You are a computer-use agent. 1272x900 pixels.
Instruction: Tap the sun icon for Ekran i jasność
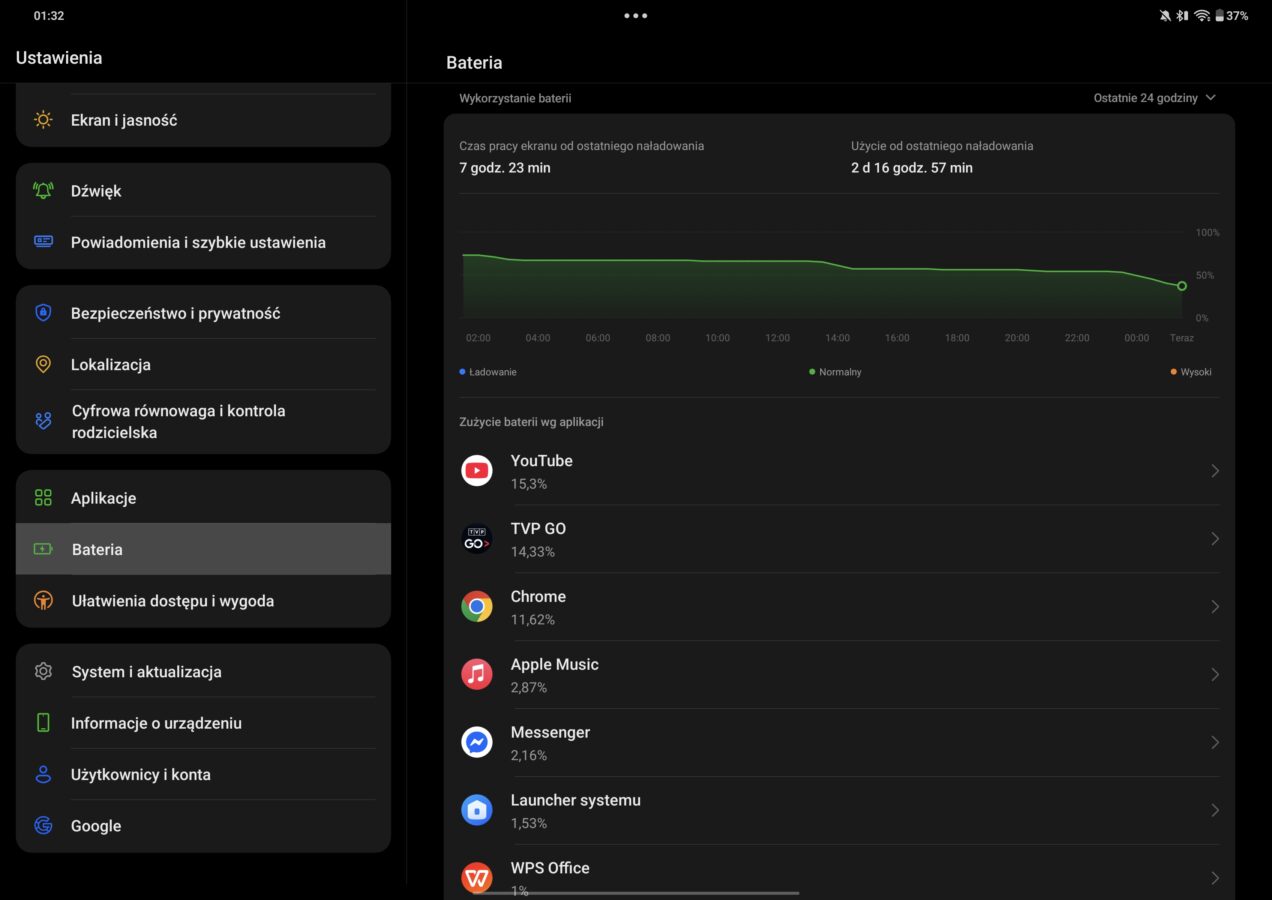point(43,120)
